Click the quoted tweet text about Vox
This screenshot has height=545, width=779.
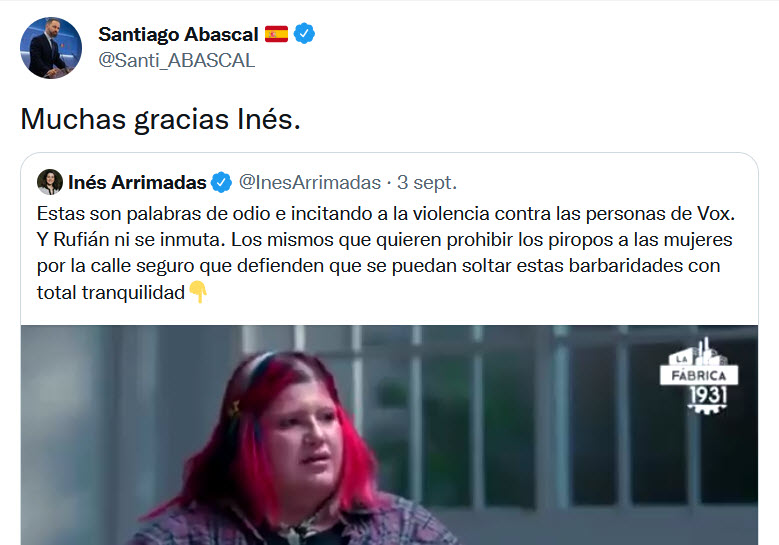click(386, 253)
